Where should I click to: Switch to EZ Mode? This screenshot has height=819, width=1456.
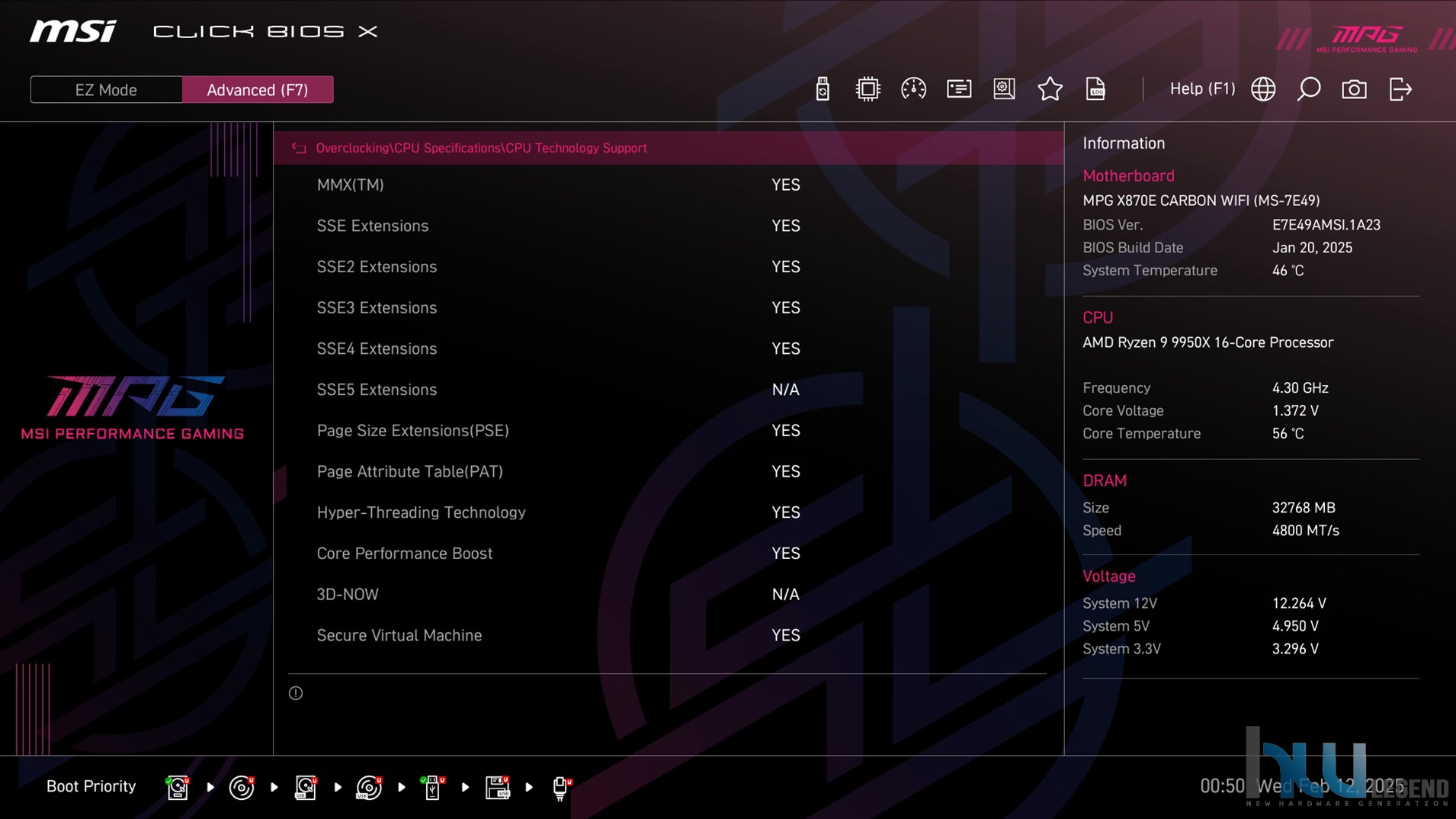tap(106, 90)
